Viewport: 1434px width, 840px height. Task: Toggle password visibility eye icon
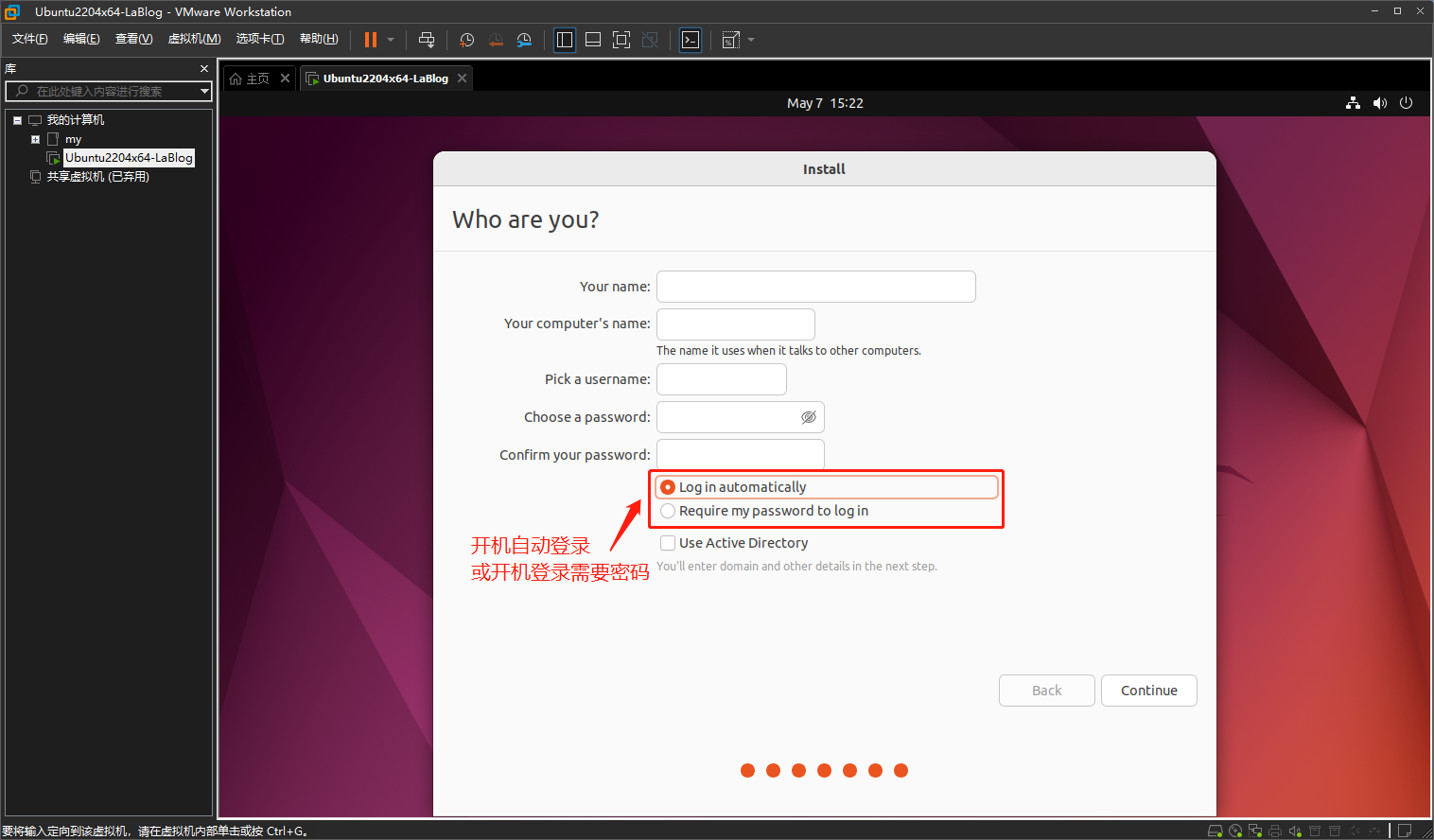(809, 417)
